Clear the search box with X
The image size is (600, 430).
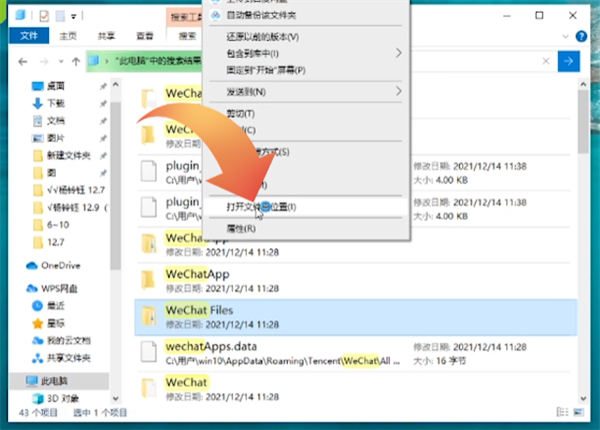tap(546, 61)
